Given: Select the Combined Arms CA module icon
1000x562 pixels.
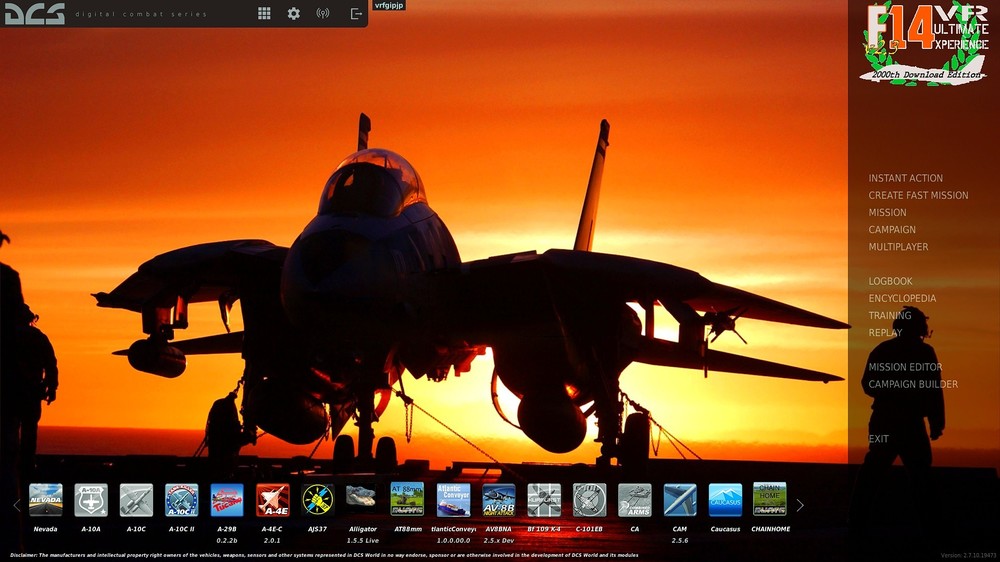Looking at the screenshot, I should point(635,500).
